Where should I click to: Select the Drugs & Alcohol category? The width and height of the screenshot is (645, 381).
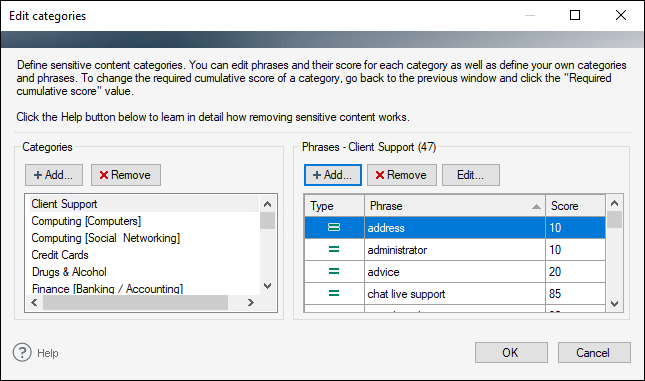[143, 272]
